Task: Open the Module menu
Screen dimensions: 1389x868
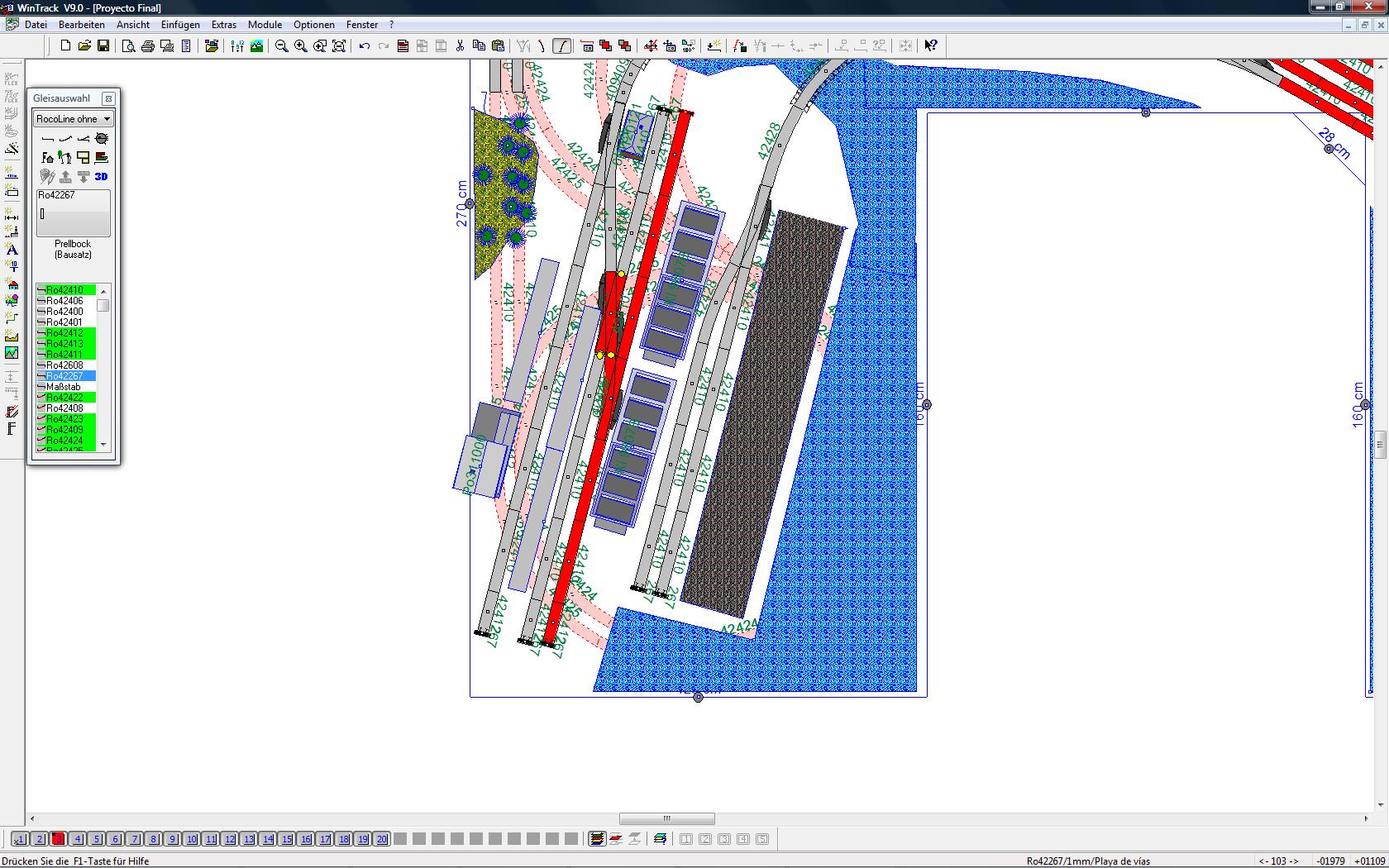Action: pyautogui.click(x=265, y=25)
